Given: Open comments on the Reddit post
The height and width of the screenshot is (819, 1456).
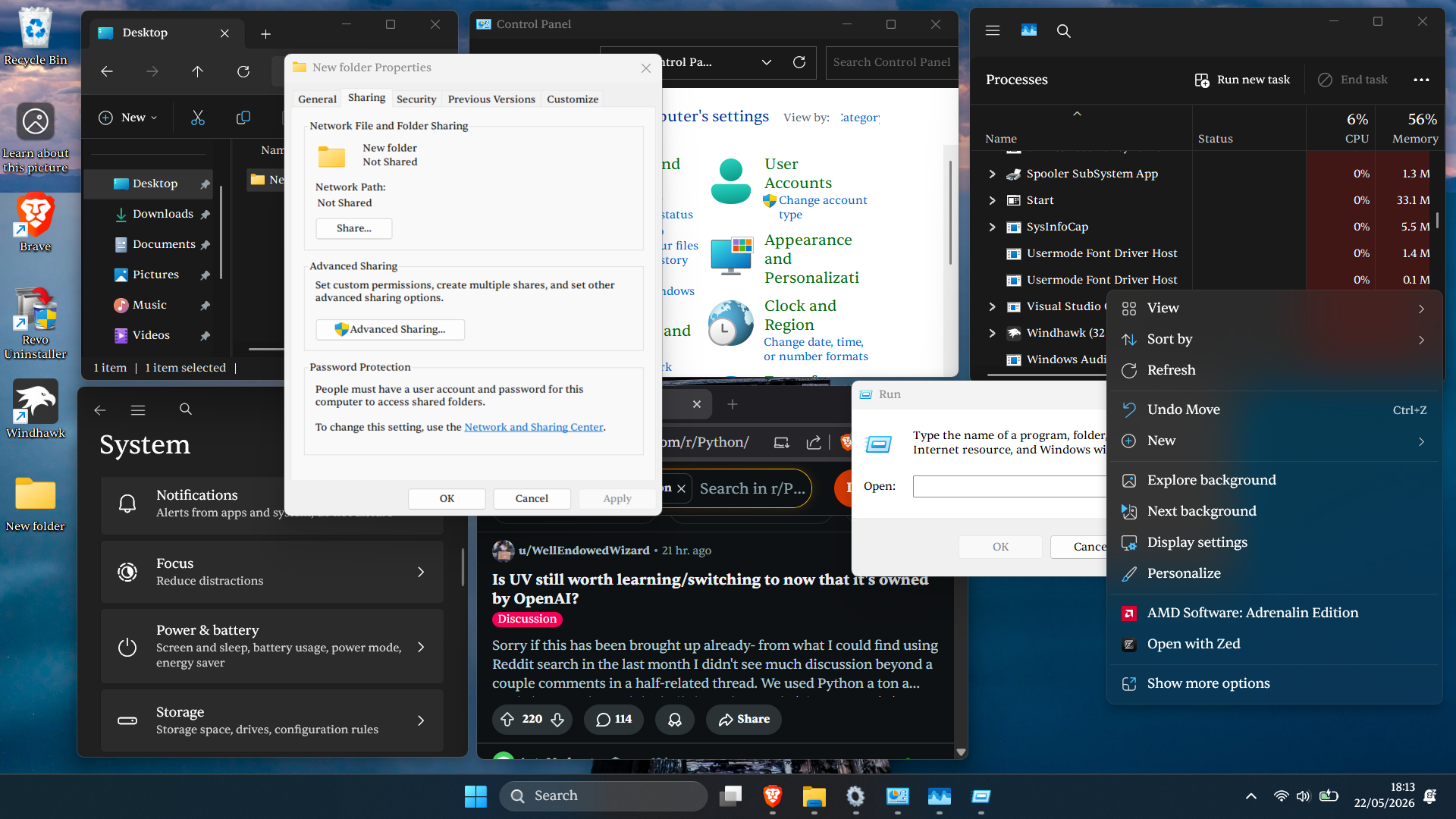Looking at the screenshot, I should tap(613, 719).
